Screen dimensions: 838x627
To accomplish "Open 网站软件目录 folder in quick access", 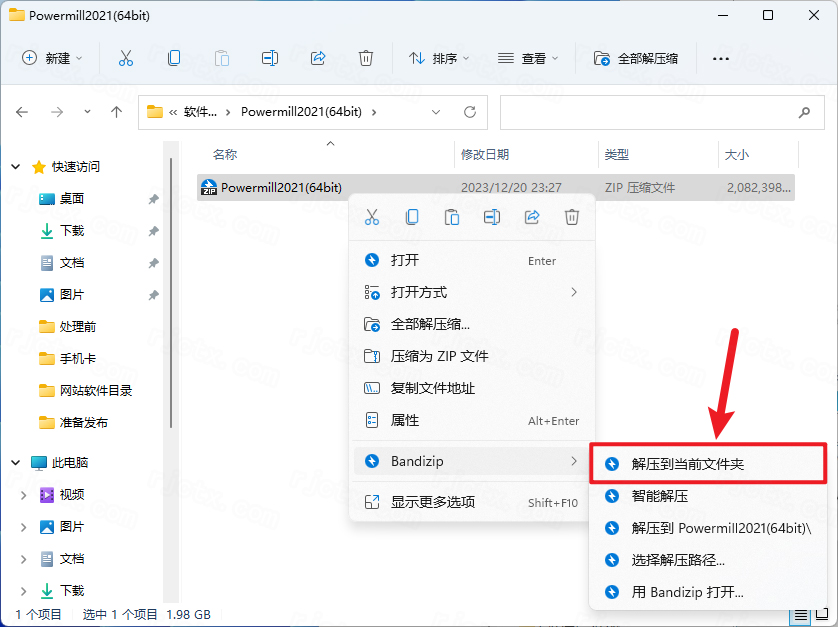I will coord(86,391).
